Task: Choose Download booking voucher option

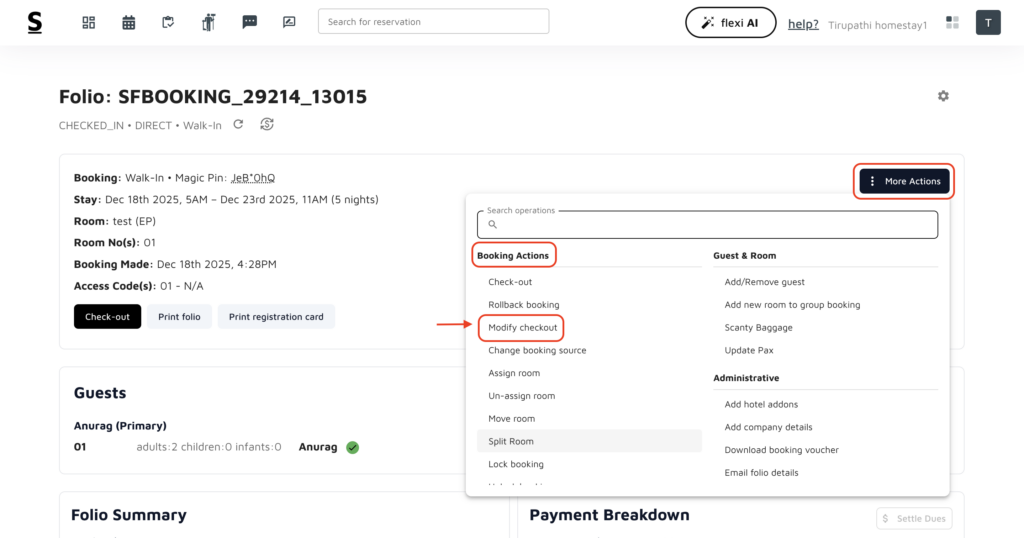Action: pos(781,450)
